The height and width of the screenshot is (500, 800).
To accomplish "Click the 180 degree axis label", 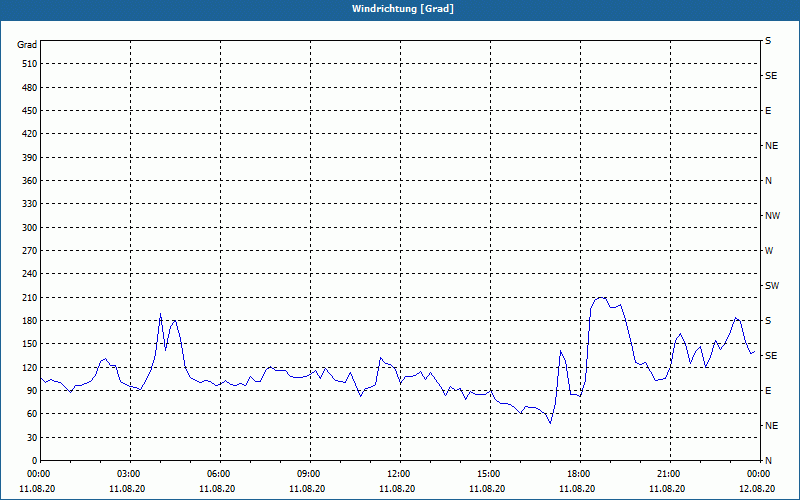I will 27,321.
